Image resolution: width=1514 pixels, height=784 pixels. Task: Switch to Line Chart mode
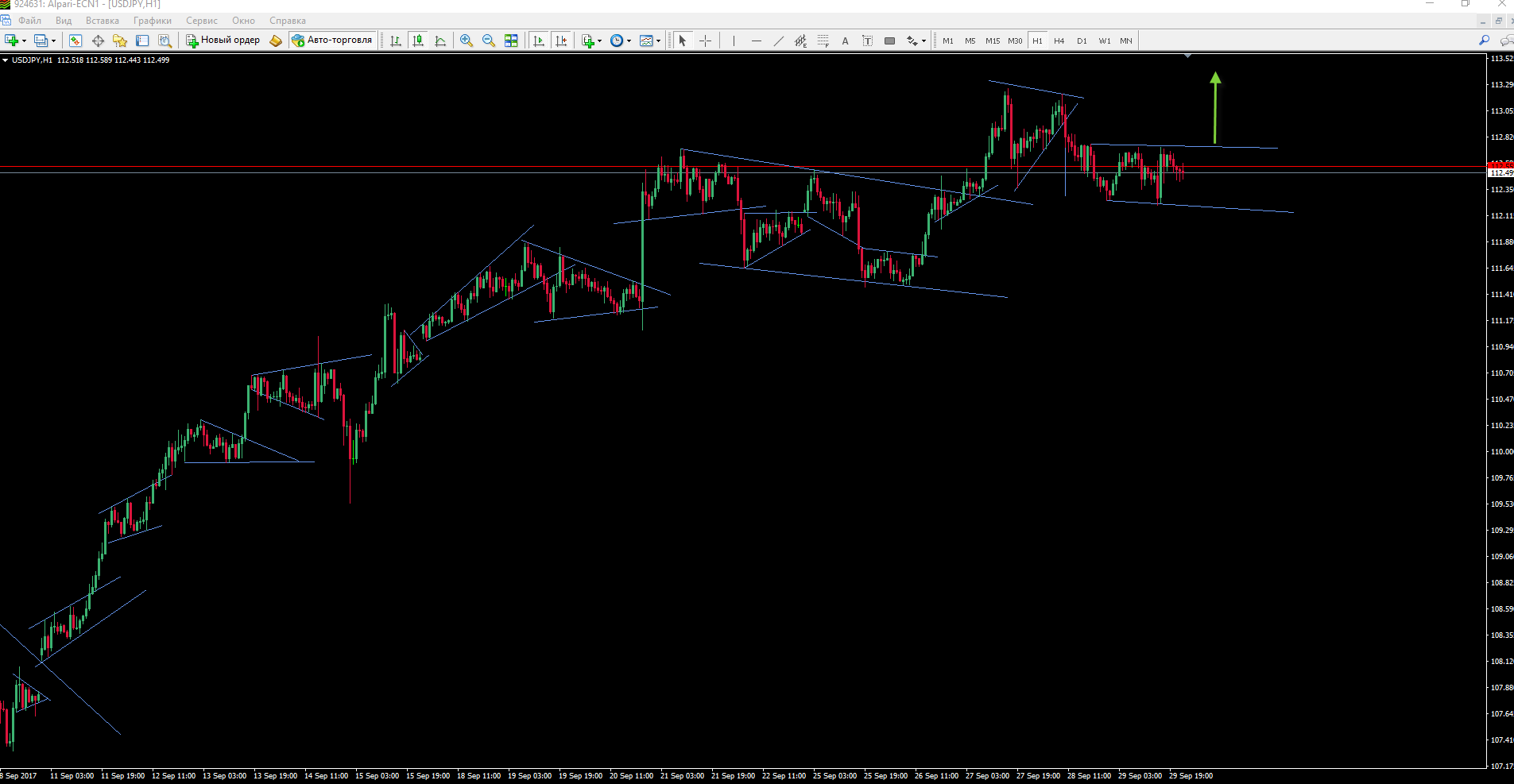pos(440,41)
